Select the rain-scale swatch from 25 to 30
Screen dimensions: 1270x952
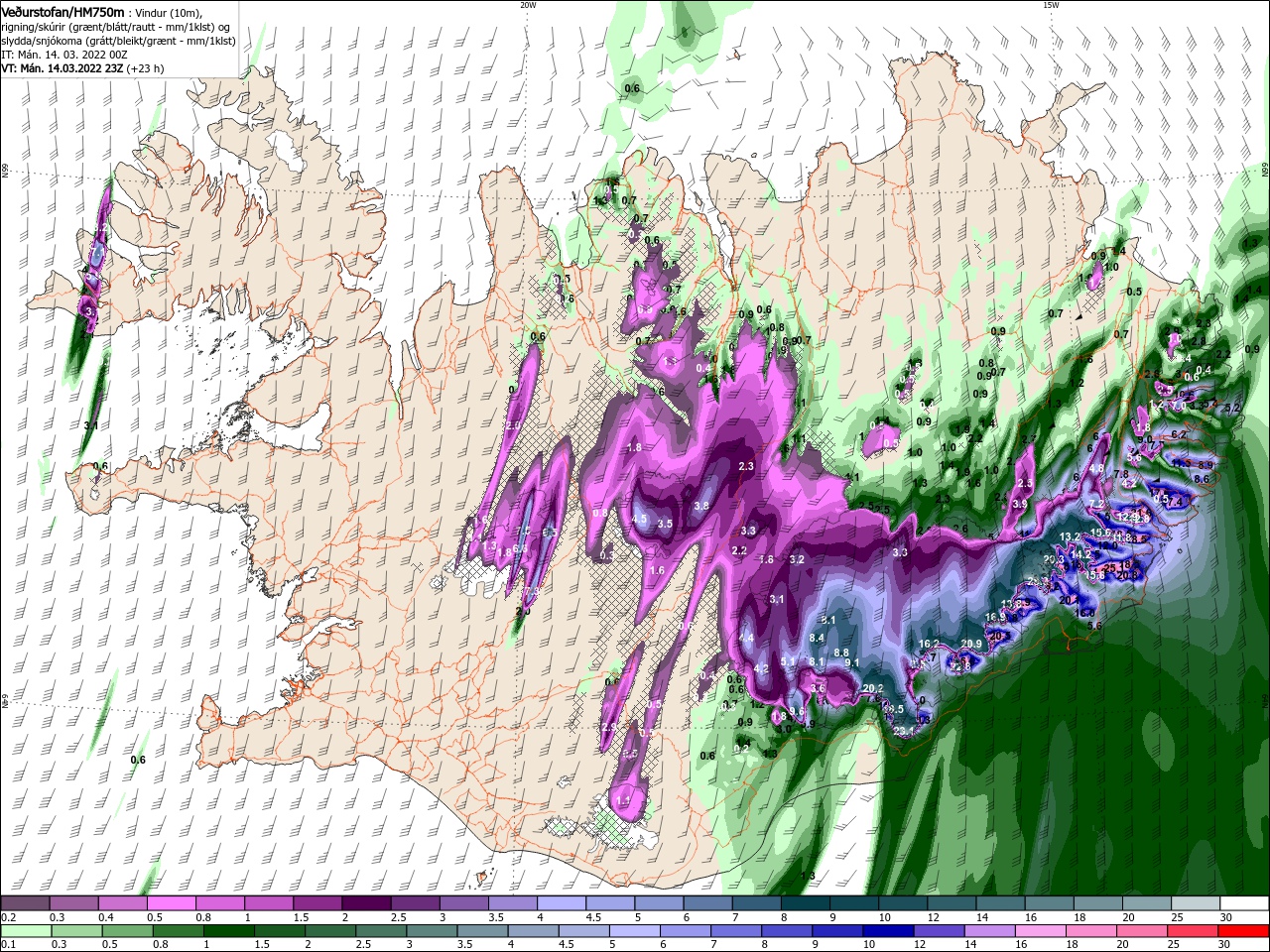tap(1194, 931)
